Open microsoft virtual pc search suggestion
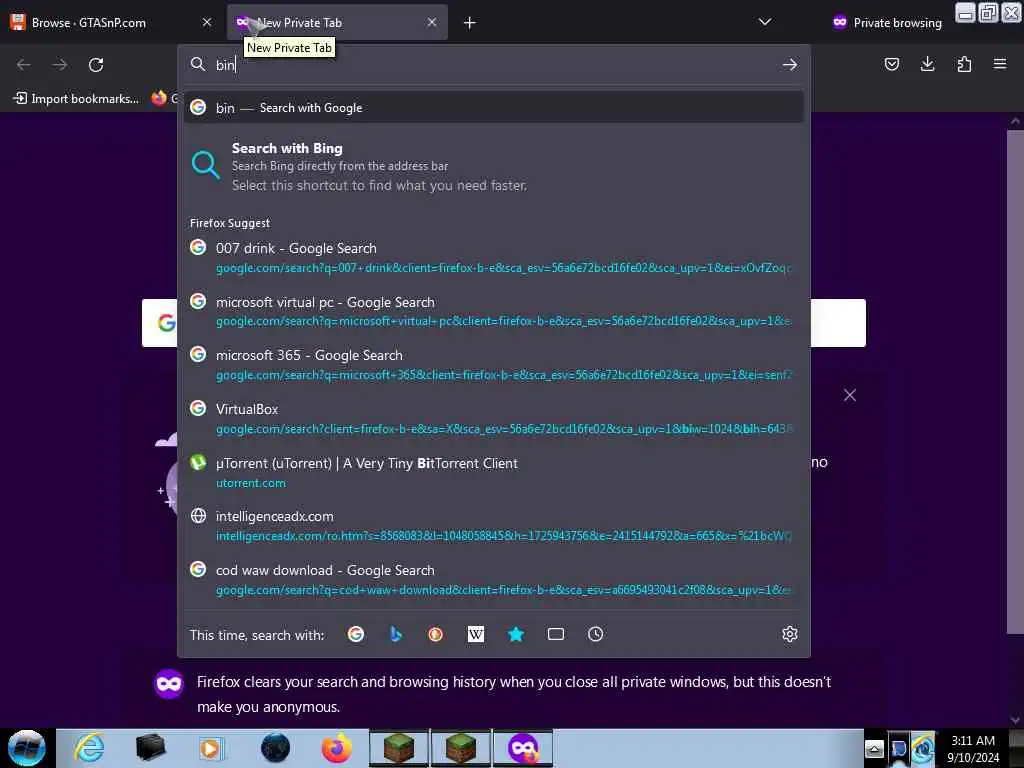The image size is (1024, 768). (x=493, y=311)
